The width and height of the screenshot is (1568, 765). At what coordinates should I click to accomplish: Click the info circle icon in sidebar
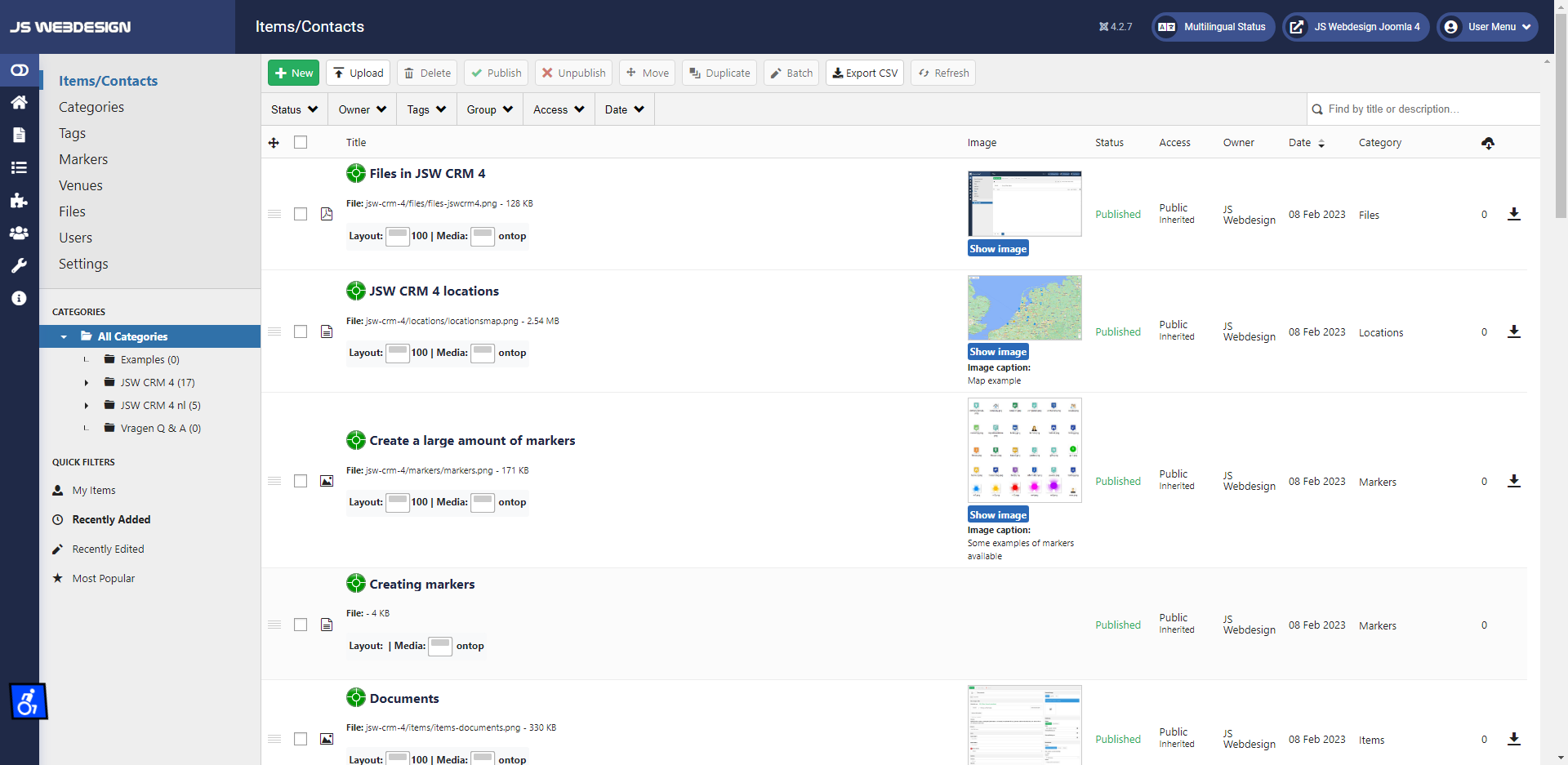[19, 298]
